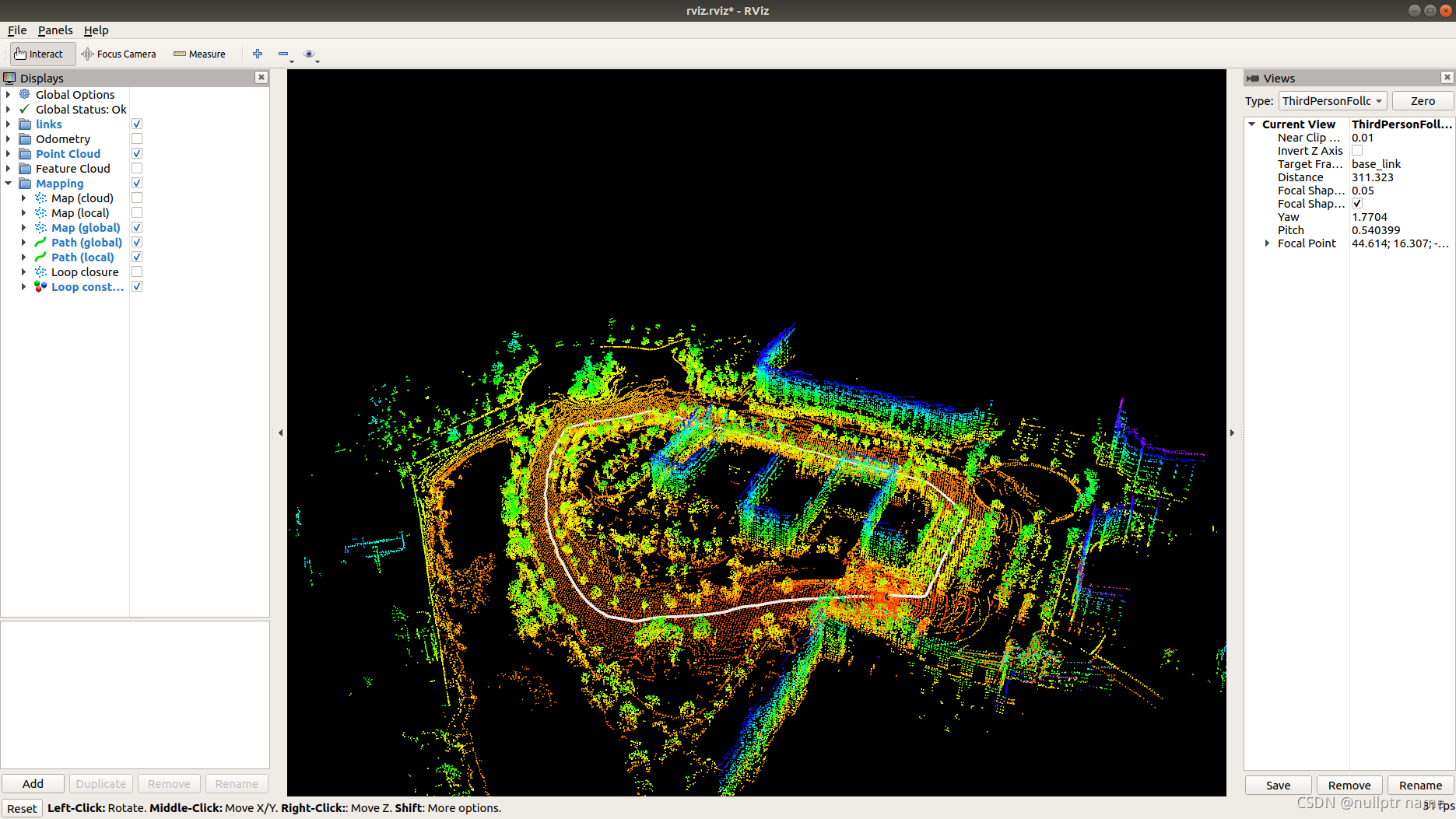The width and height of the screenshot is (1456, 819).
Task: Expand the Map (global) tree node
Action: tap(24, 227)
